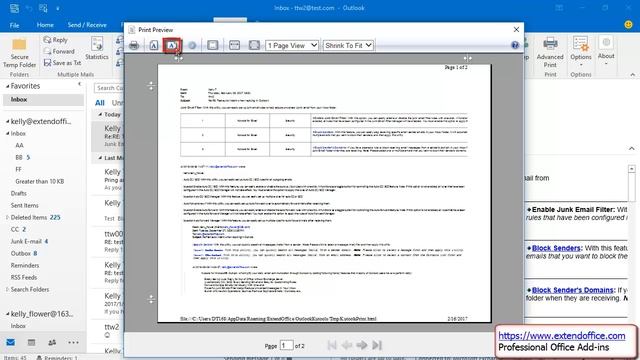640x360 pixels.
Task: Click the Block Sender's Domains link
Action: point(572,290)
